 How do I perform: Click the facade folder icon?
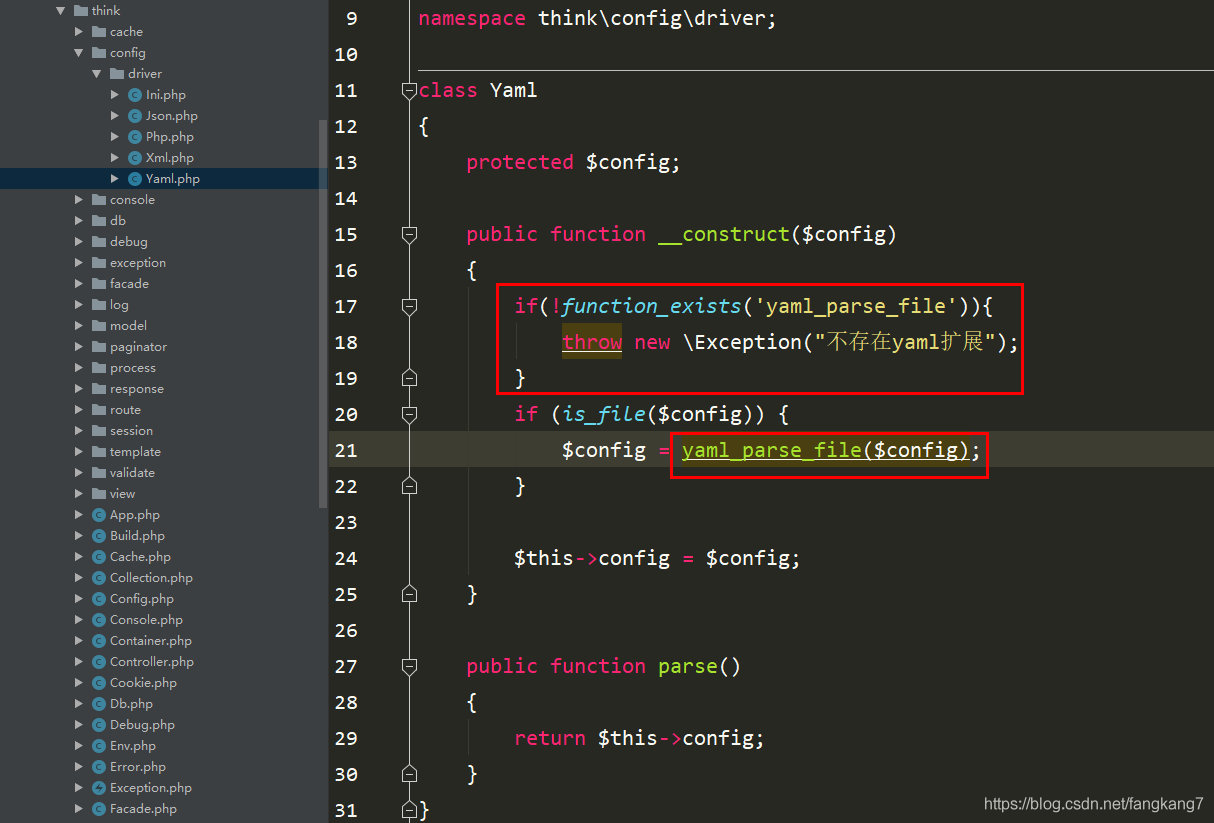pyautogui.click(x=99, y=284)
